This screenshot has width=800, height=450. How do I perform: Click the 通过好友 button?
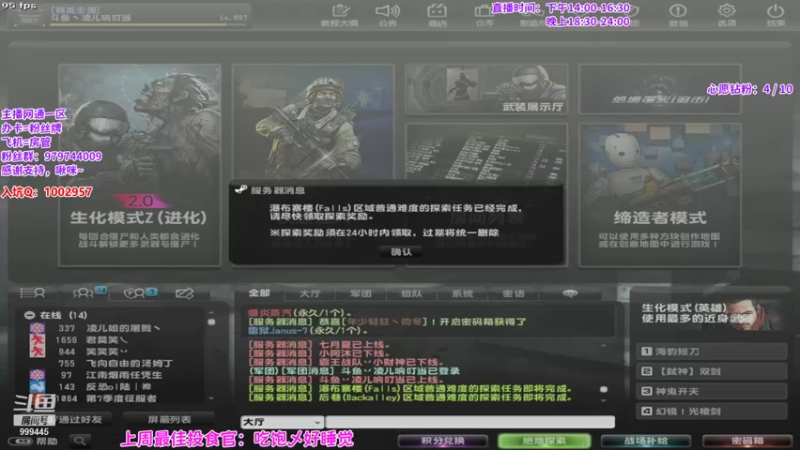[80, 419]
